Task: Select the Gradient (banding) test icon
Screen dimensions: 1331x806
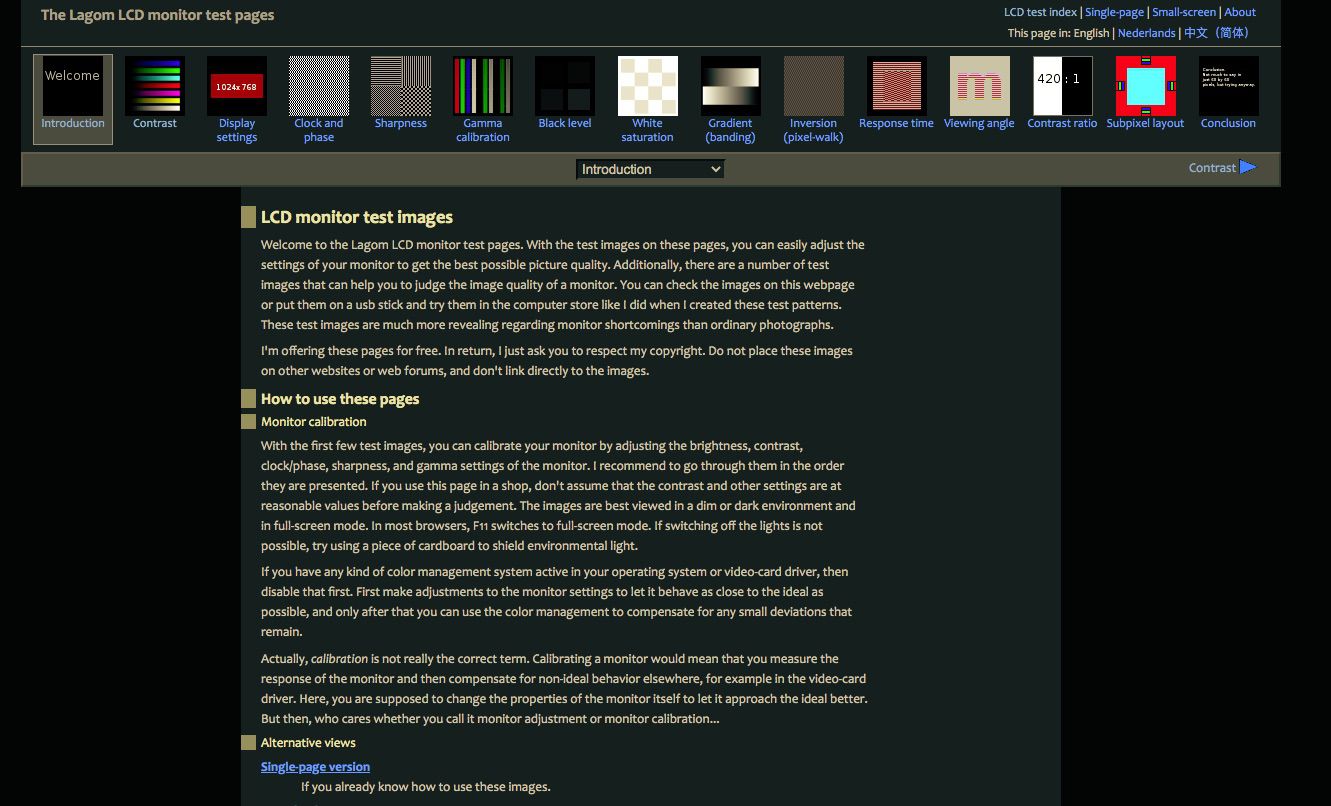Action: click(730, 86)
